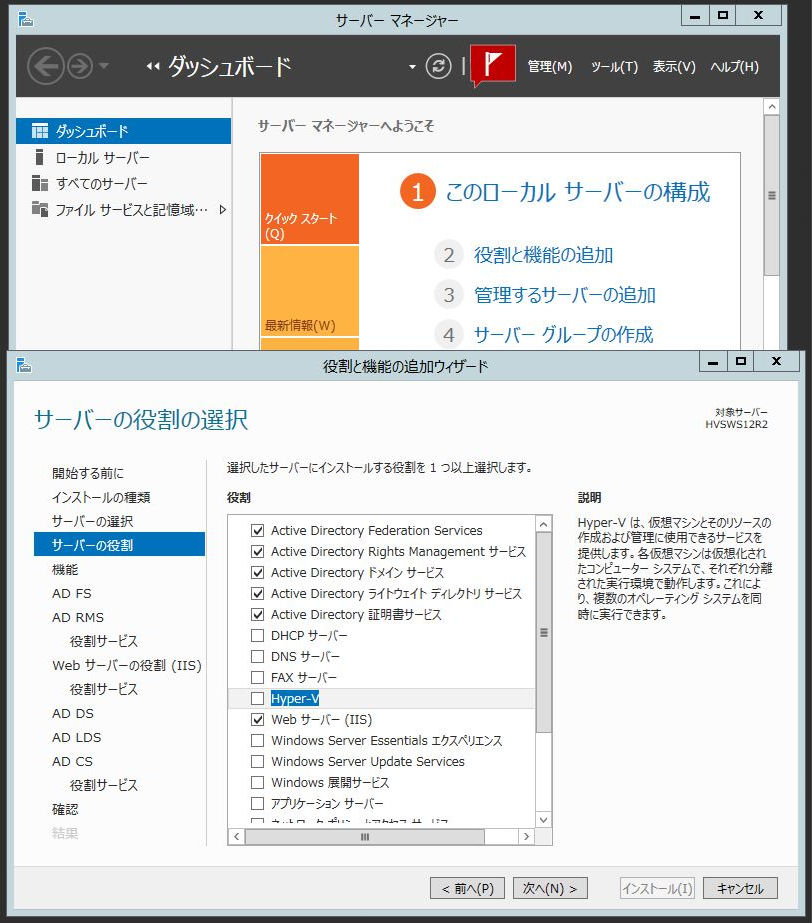
Task: Uncheck Active Directory Rights Management サービス
Action: coord(257,552)
